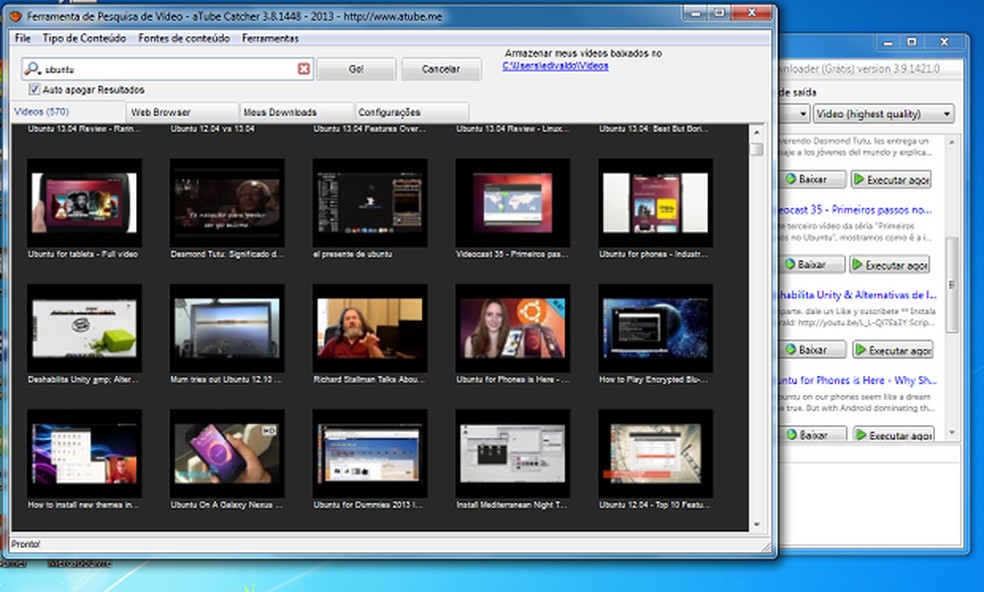Viewport: 984px width, 592px height.
Task: Open the Ferramentas menu
Action: pos(270,37)
